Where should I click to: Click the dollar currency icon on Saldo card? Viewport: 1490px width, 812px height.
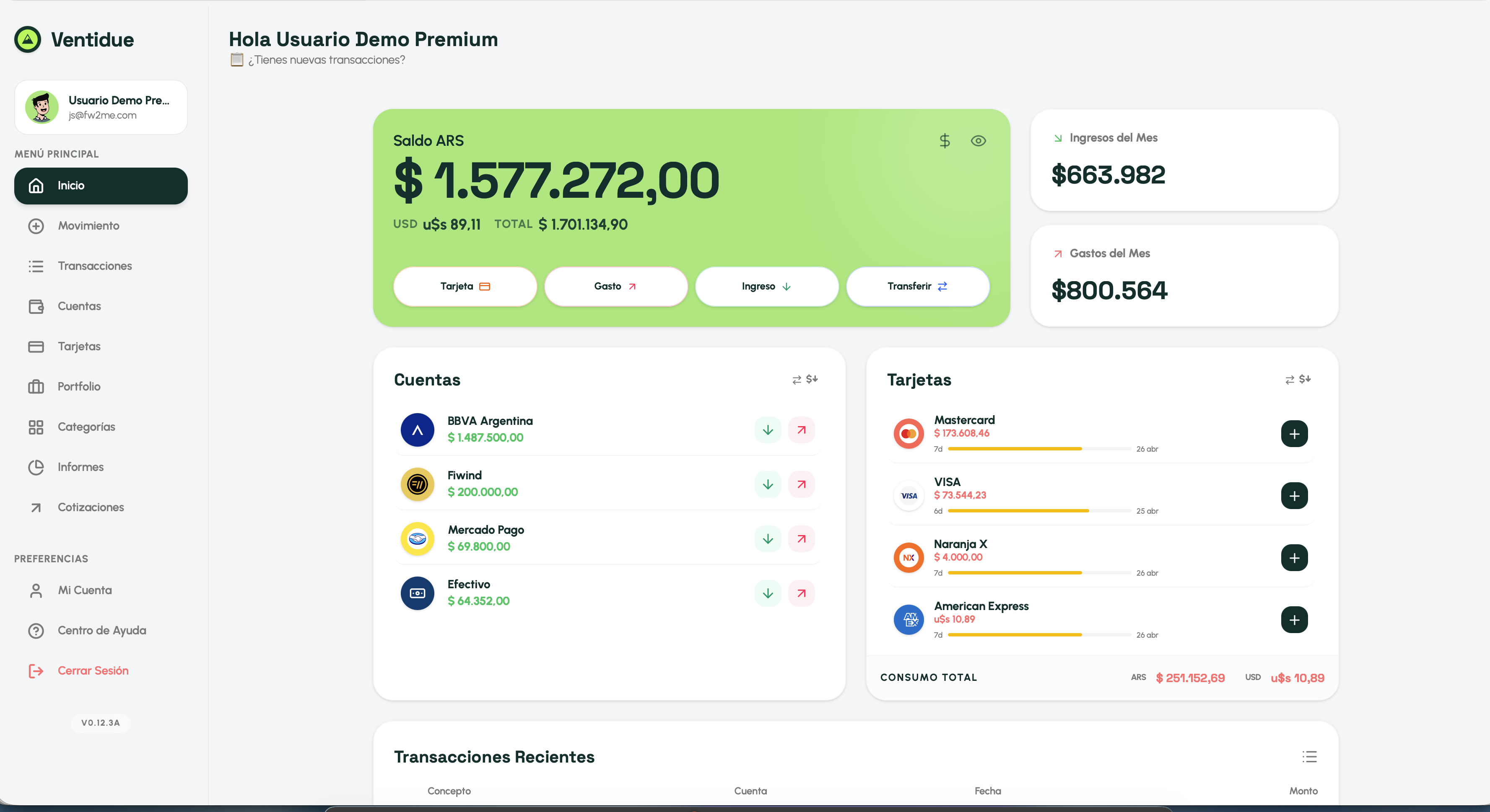click(945, 141)
